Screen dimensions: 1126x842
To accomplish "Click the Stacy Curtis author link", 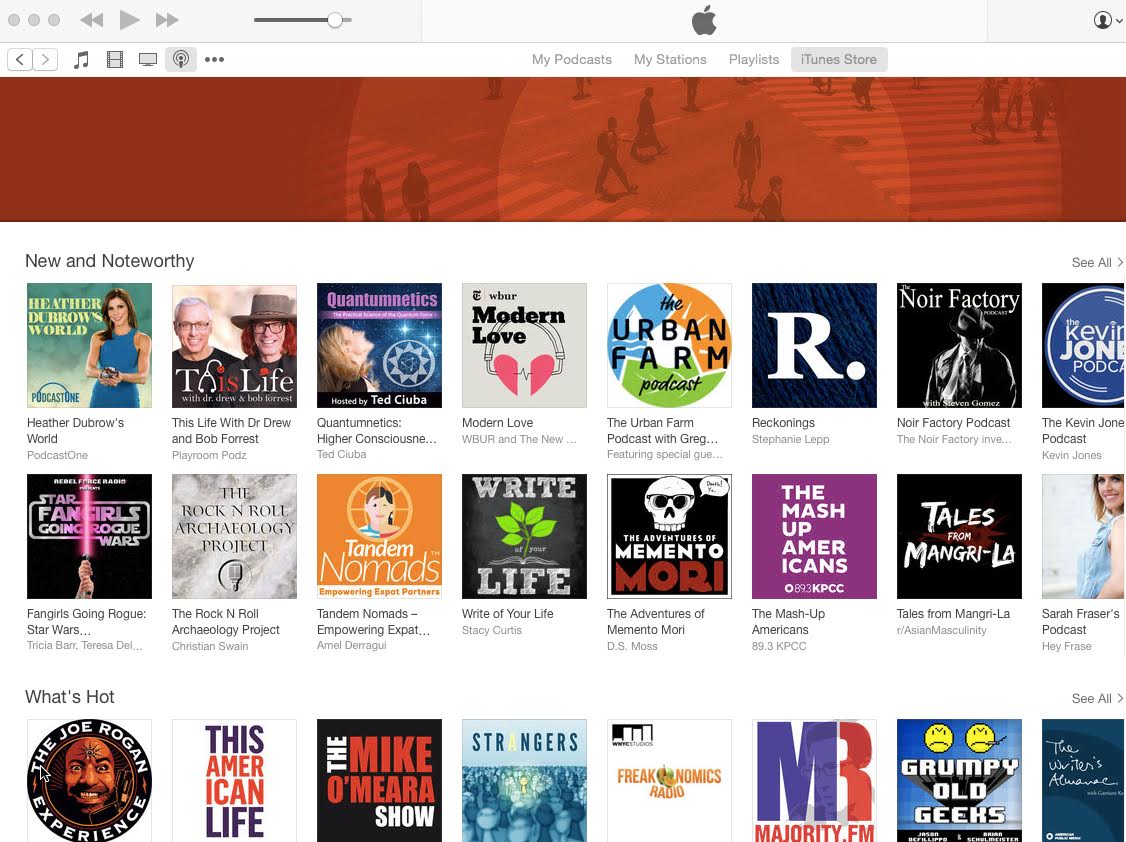I will pyautogui.click(x=492, y=630).
